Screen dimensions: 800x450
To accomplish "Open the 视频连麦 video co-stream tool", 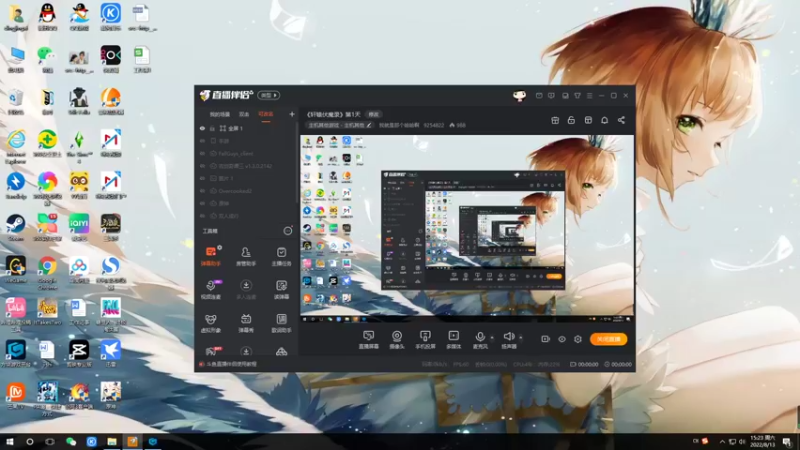I will [x=211, y=289].
